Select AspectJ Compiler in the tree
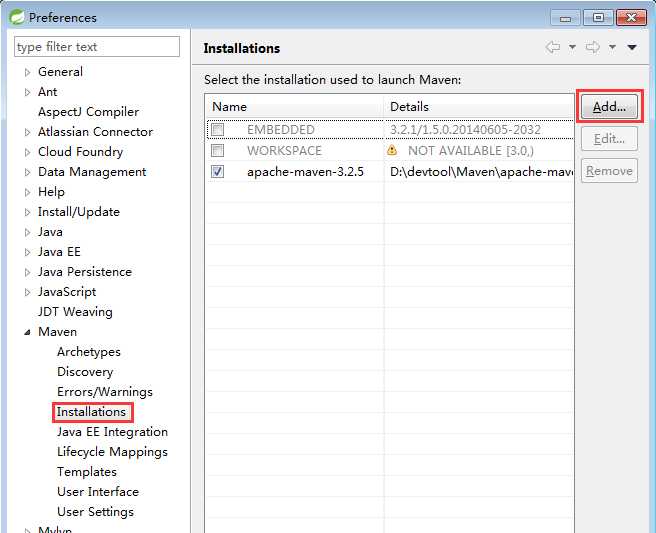The height and width of the screenshot is (533, 656). pos(88,112)
